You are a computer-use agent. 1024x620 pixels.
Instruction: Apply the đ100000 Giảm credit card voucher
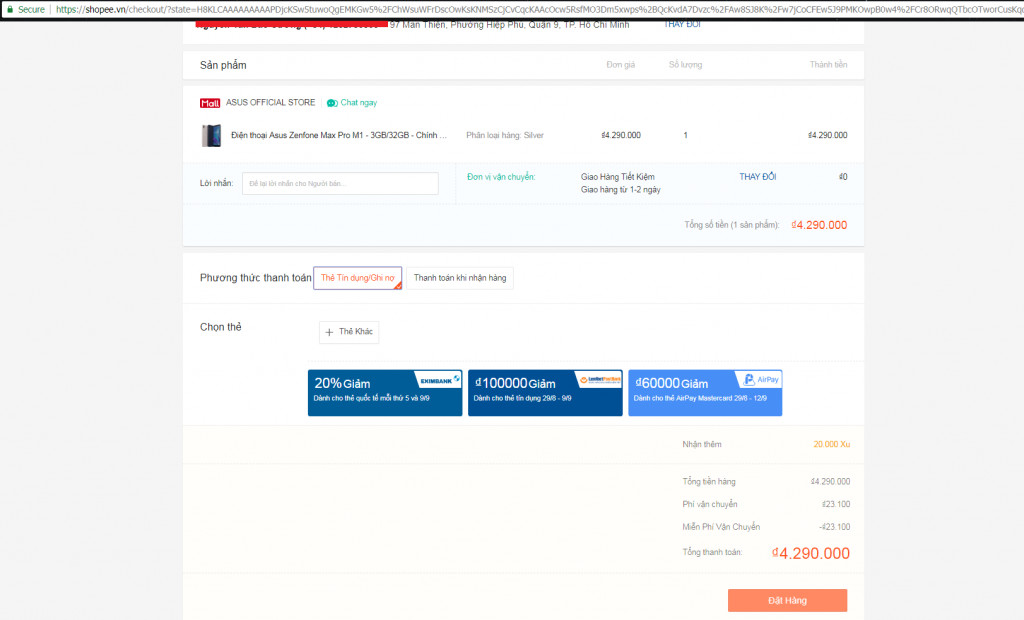click(x=545, y=393)
